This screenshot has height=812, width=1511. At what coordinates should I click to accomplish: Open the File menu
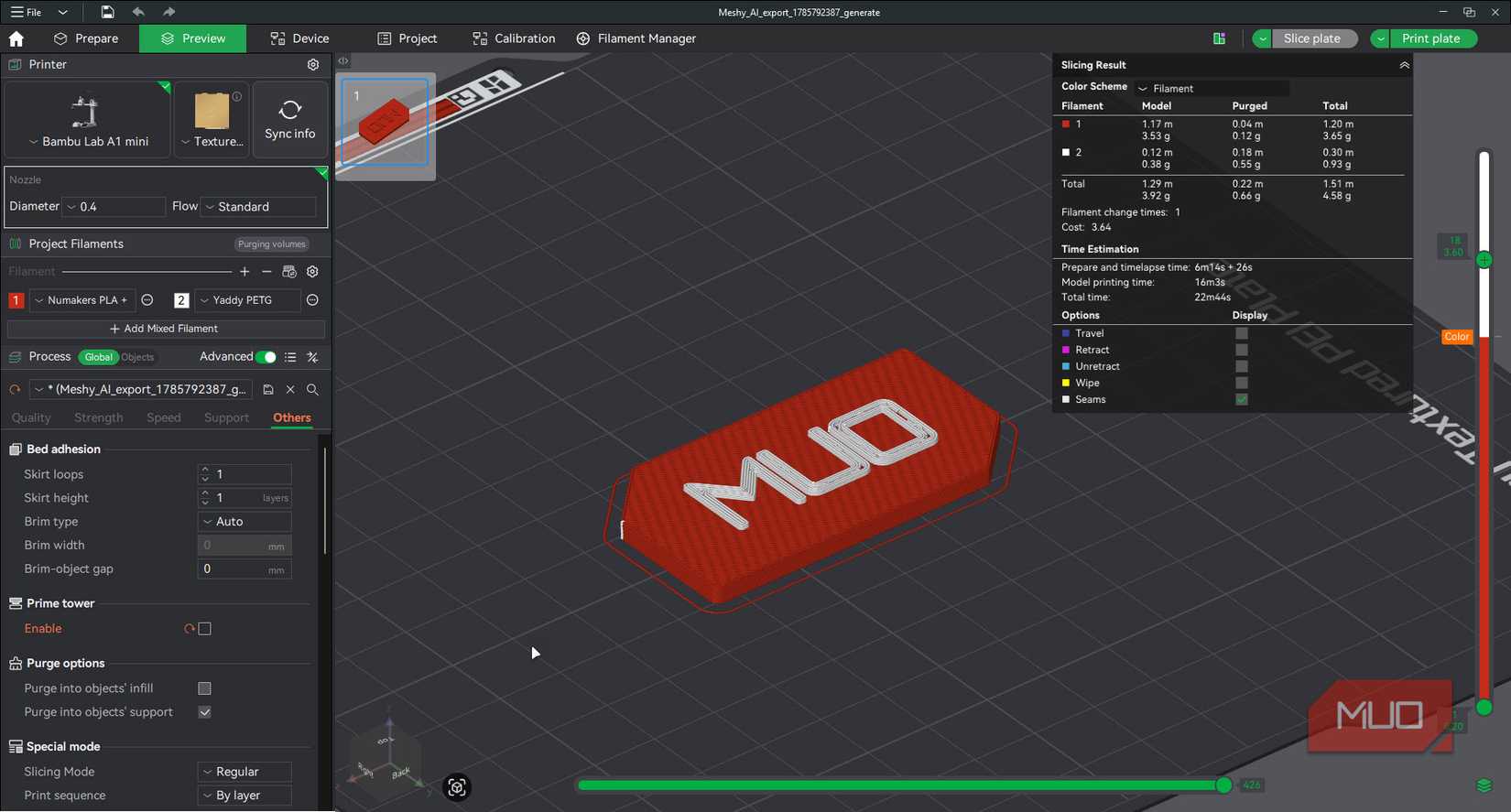pos(27,12)
